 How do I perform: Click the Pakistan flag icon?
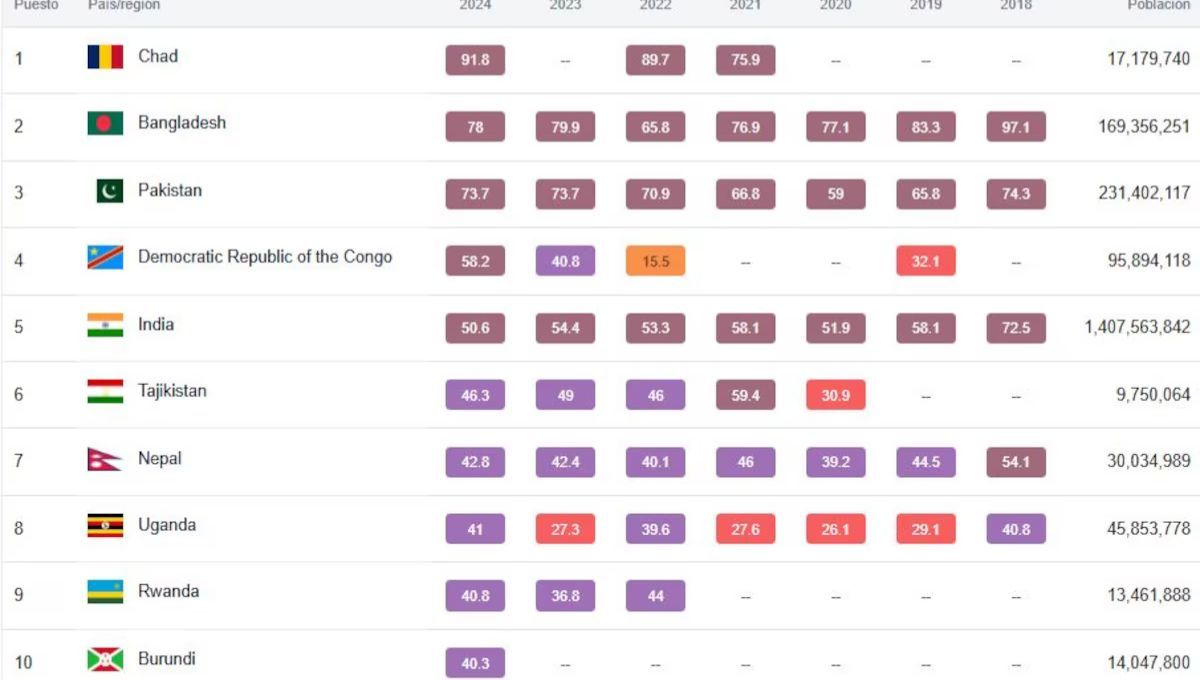point(109,191)
